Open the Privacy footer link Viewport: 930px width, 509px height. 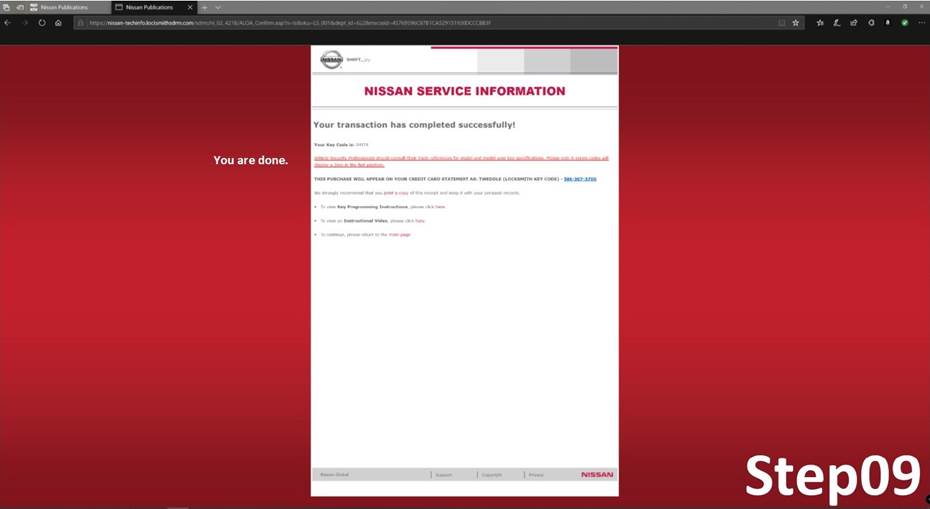point(536,475)
